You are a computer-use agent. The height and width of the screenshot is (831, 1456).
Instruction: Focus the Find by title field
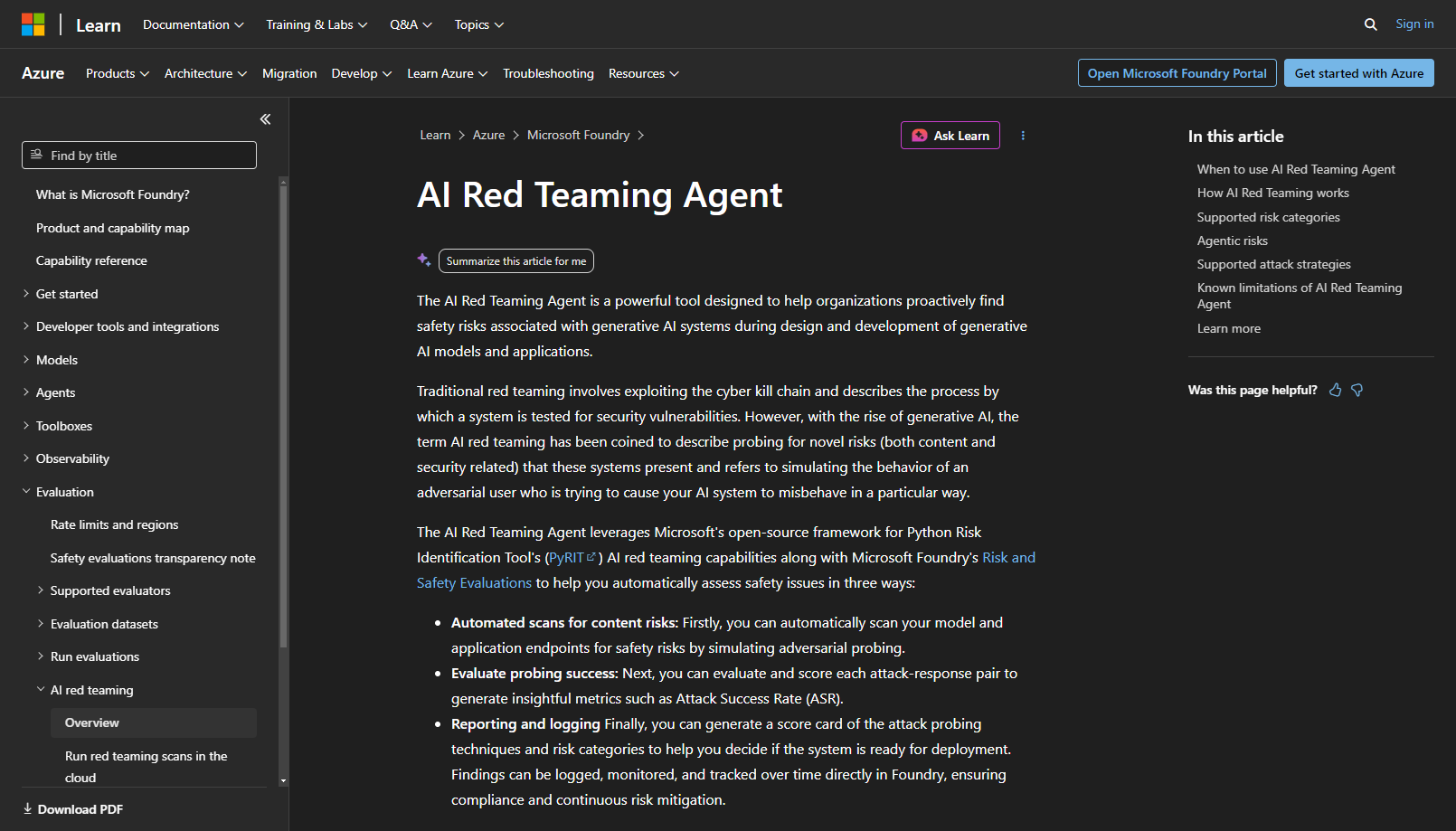[139, 155]
